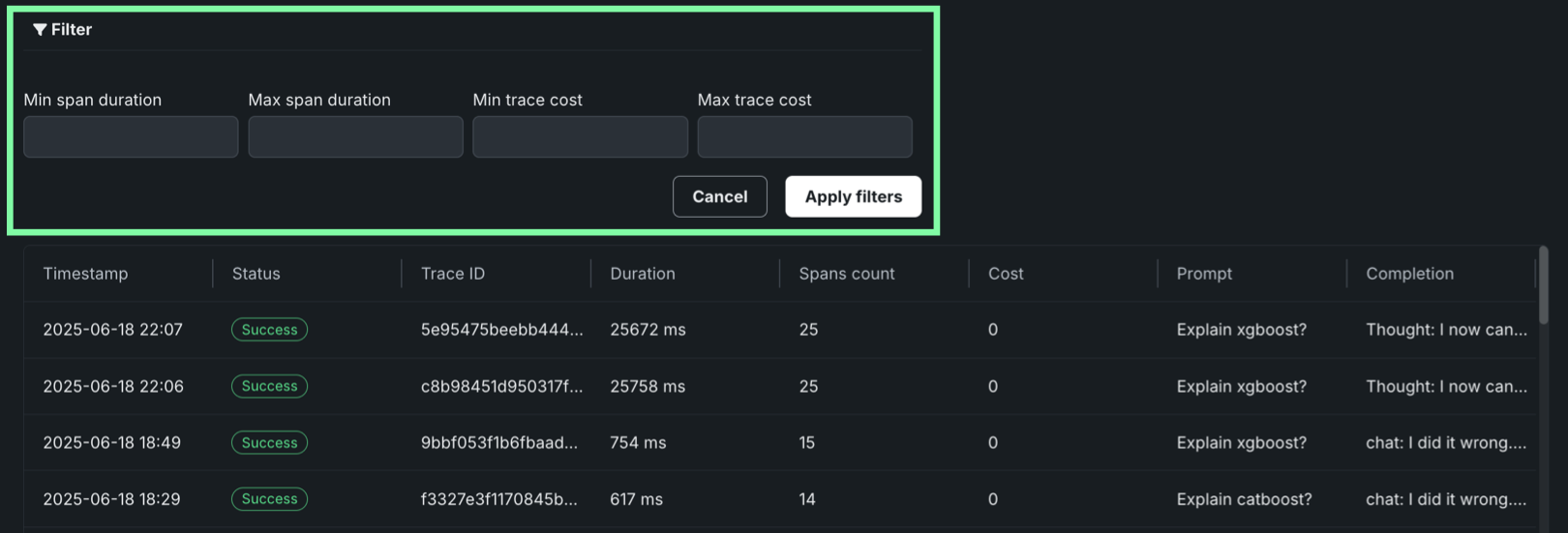Viewport: 1568px width, 533px height.
Task: Select the Min trace cost field
Action: point(580,137)
